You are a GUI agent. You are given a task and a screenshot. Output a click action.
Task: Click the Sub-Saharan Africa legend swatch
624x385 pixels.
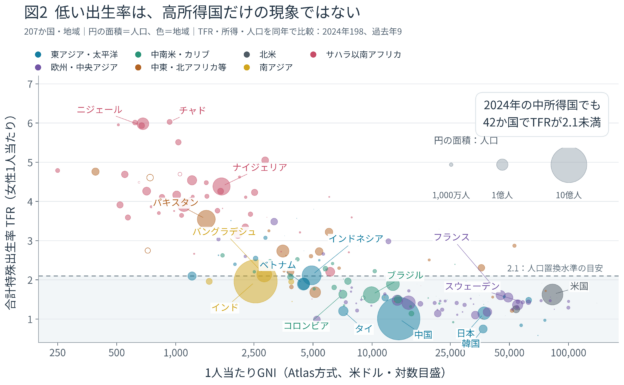tap(313, 55)
